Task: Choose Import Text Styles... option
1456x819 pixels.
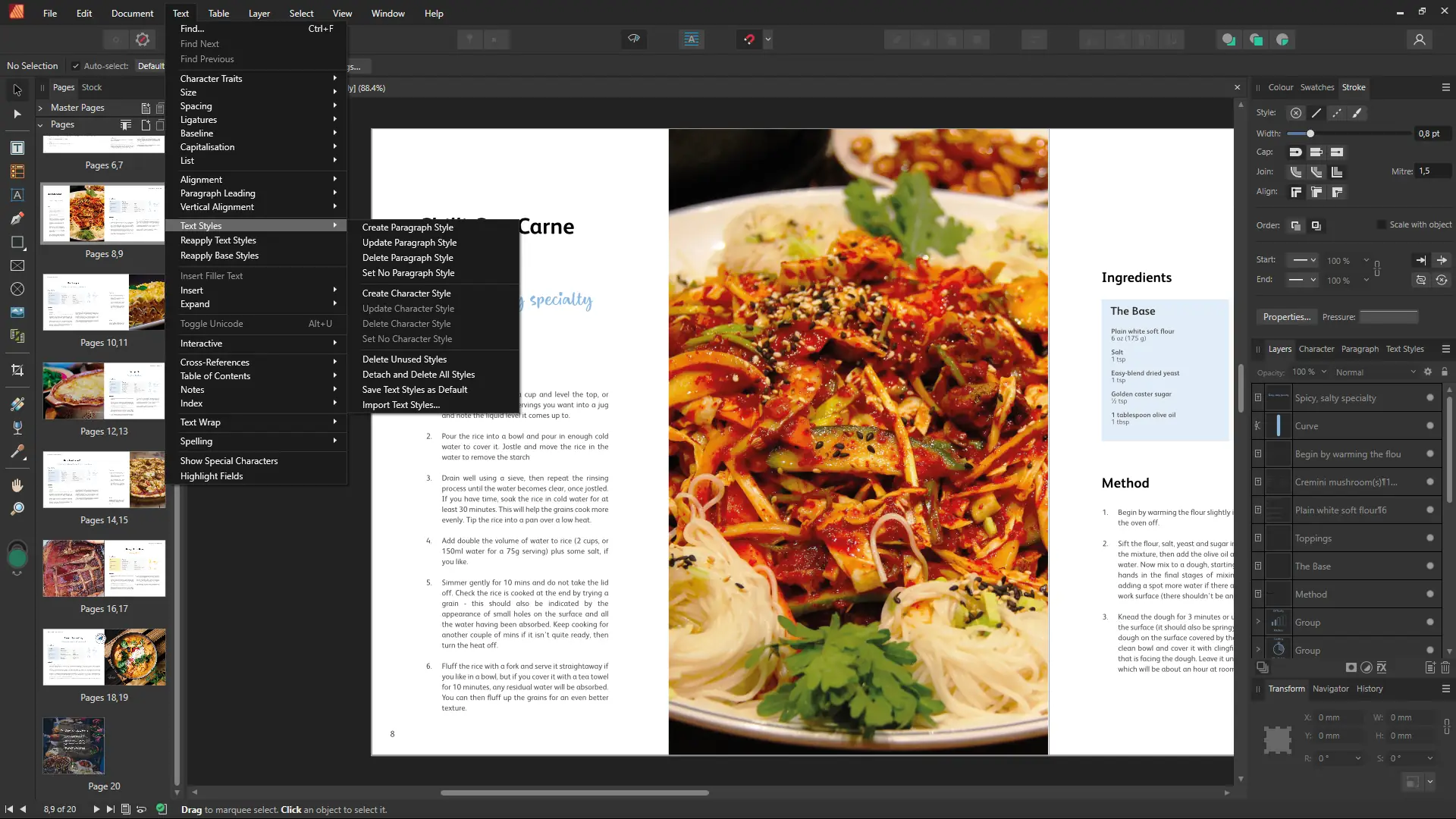Action: coord(400,405)
